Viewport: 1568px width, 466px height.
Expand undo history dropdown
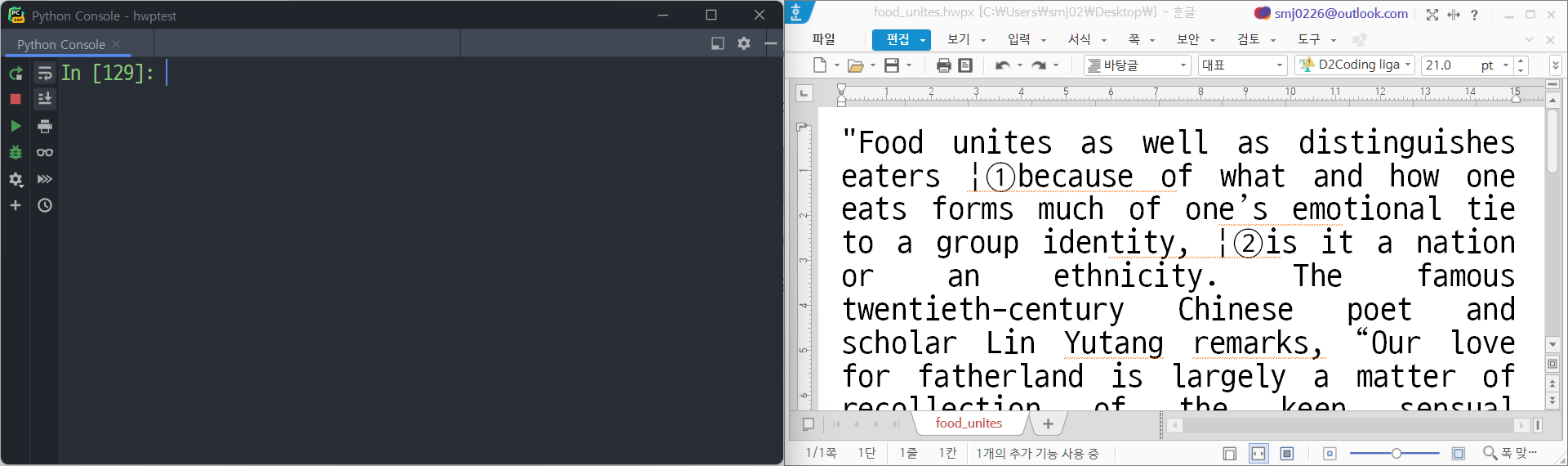tap(1020, 65)
